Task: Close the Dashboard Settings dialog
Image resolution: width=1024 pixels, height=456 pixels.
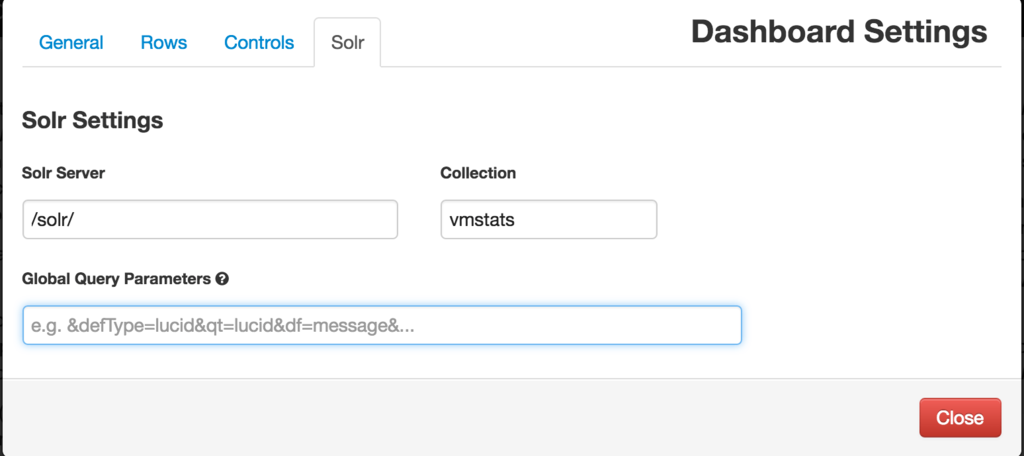Action: [960, 417]
